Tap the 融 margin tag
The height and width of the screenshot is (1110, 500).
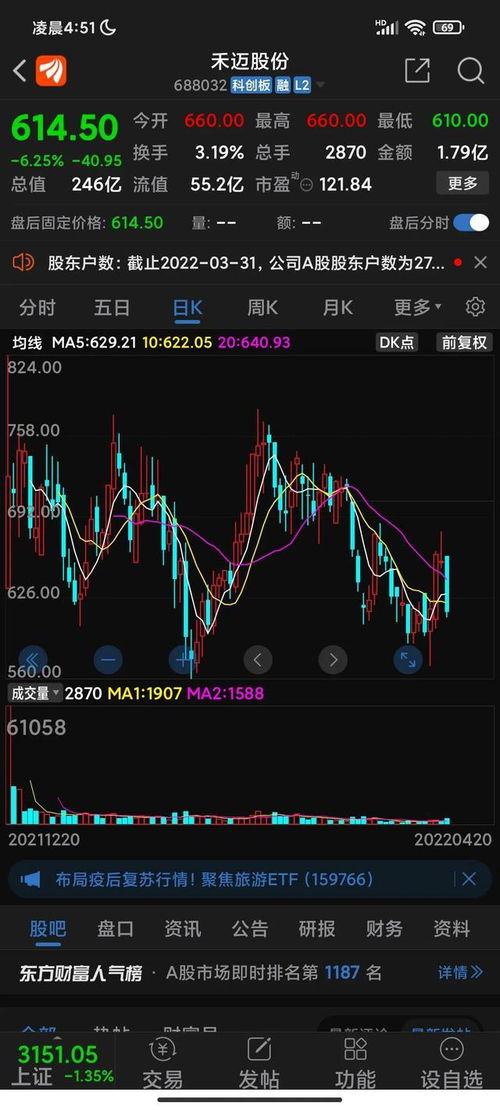[283, 86]
